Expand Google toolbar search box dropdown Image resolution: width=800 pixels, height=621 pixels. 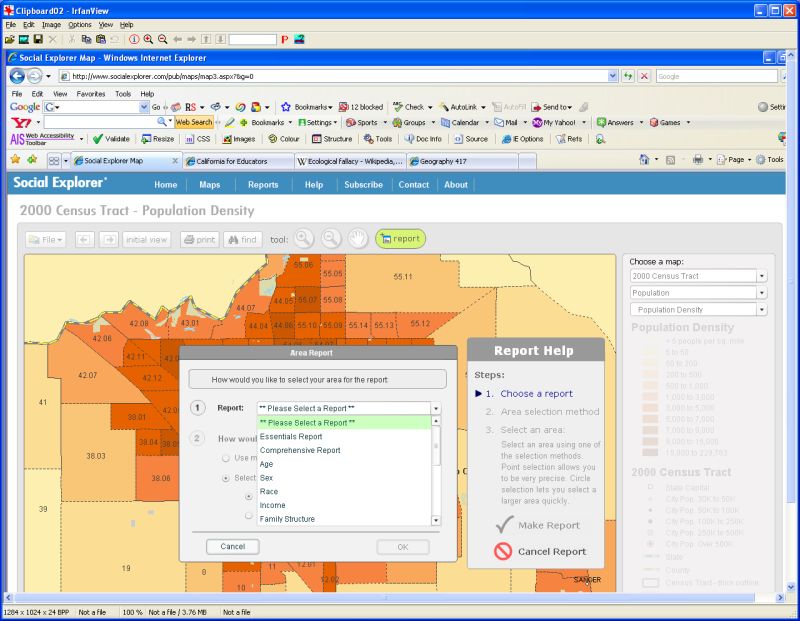point(144,107)
